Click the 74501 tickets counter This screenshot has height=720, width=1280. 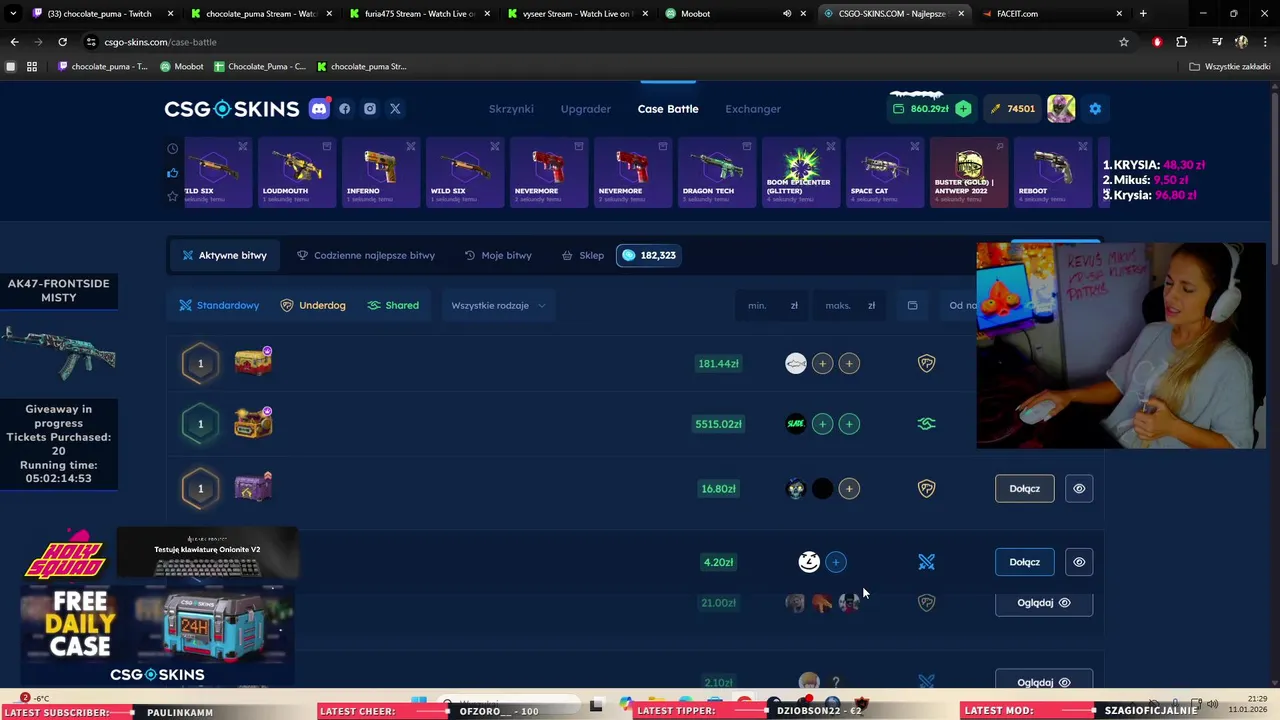(1013, 108)
